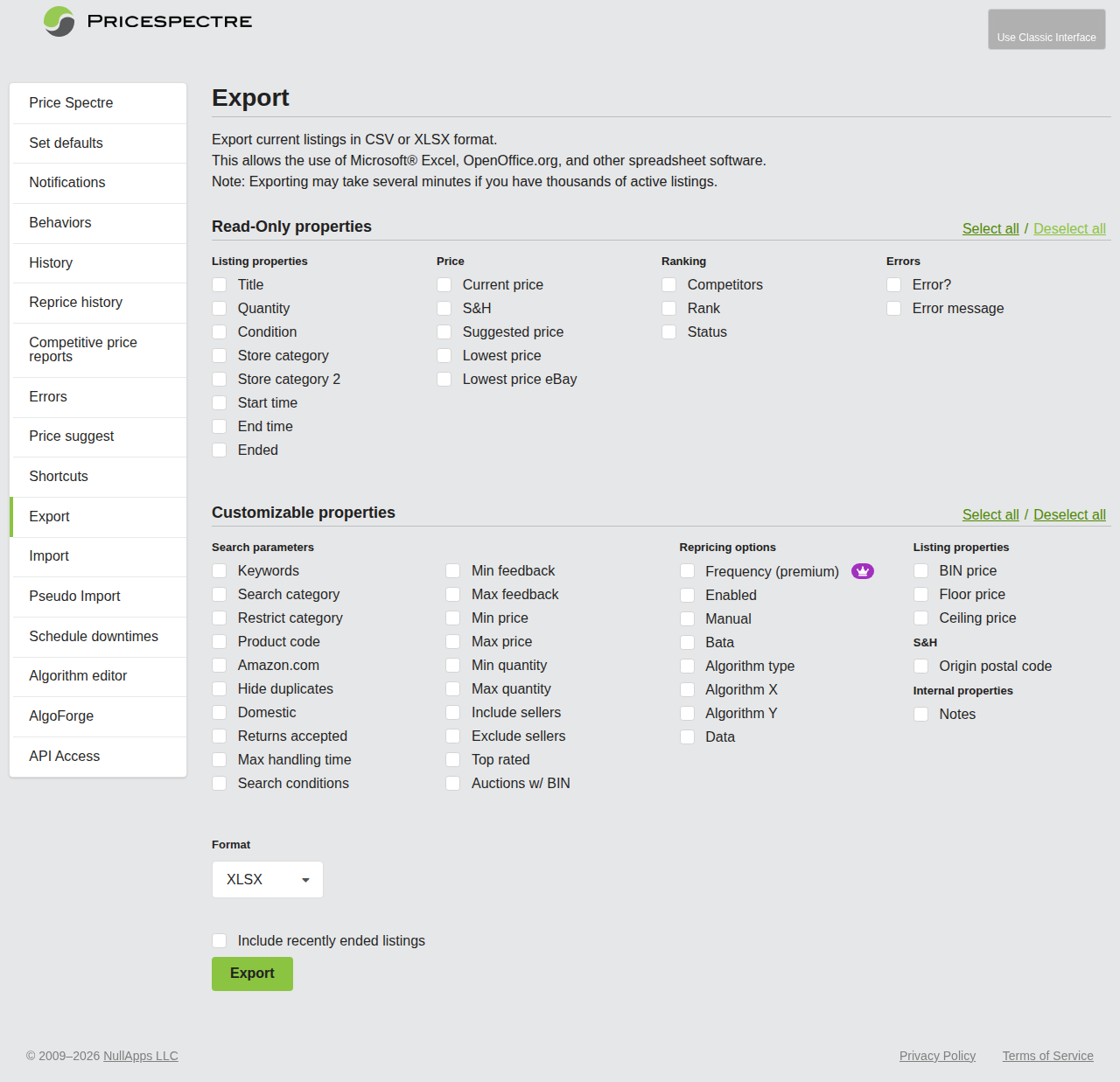The image size is (1120, 1082).
Task: Go to the Schedule downtimes page
Action: 94,636
